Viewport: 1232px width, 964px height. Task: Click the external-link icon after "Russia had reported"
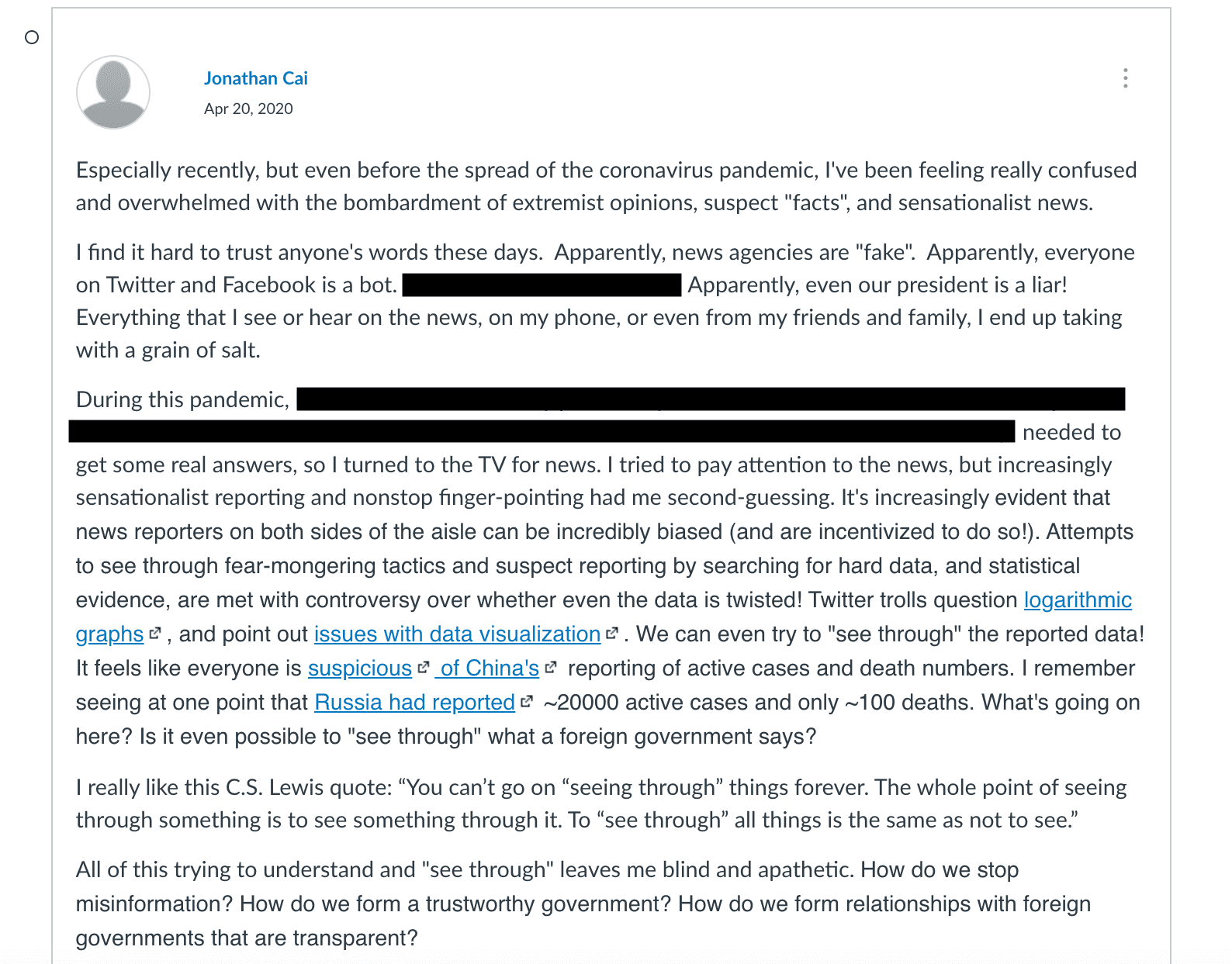click(527, 701)
